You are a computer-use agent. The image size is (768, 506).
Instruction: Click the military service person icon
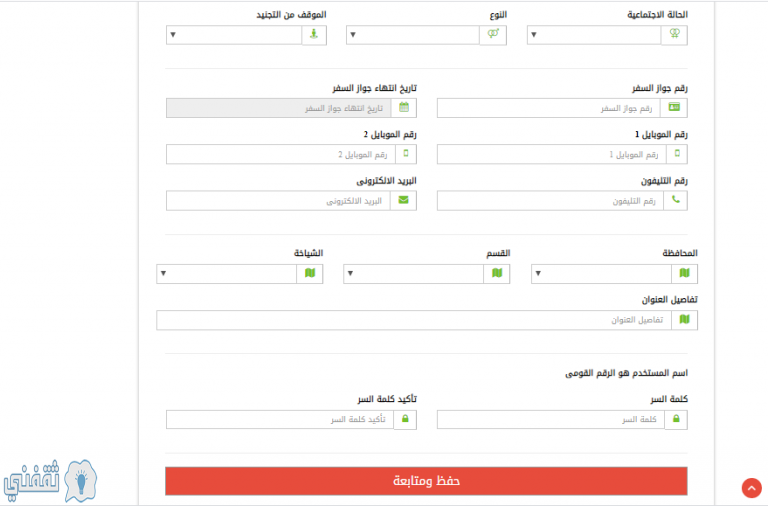[x=314, y=34]
